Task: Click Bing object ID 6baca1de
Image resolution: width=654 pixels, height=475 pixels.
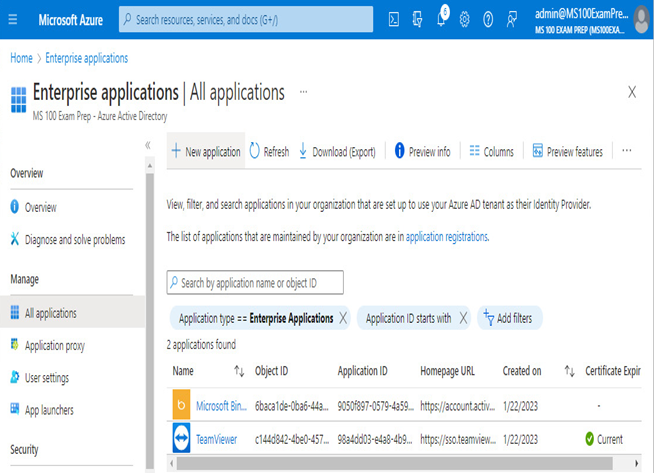Action: click(x=292, y=406)
